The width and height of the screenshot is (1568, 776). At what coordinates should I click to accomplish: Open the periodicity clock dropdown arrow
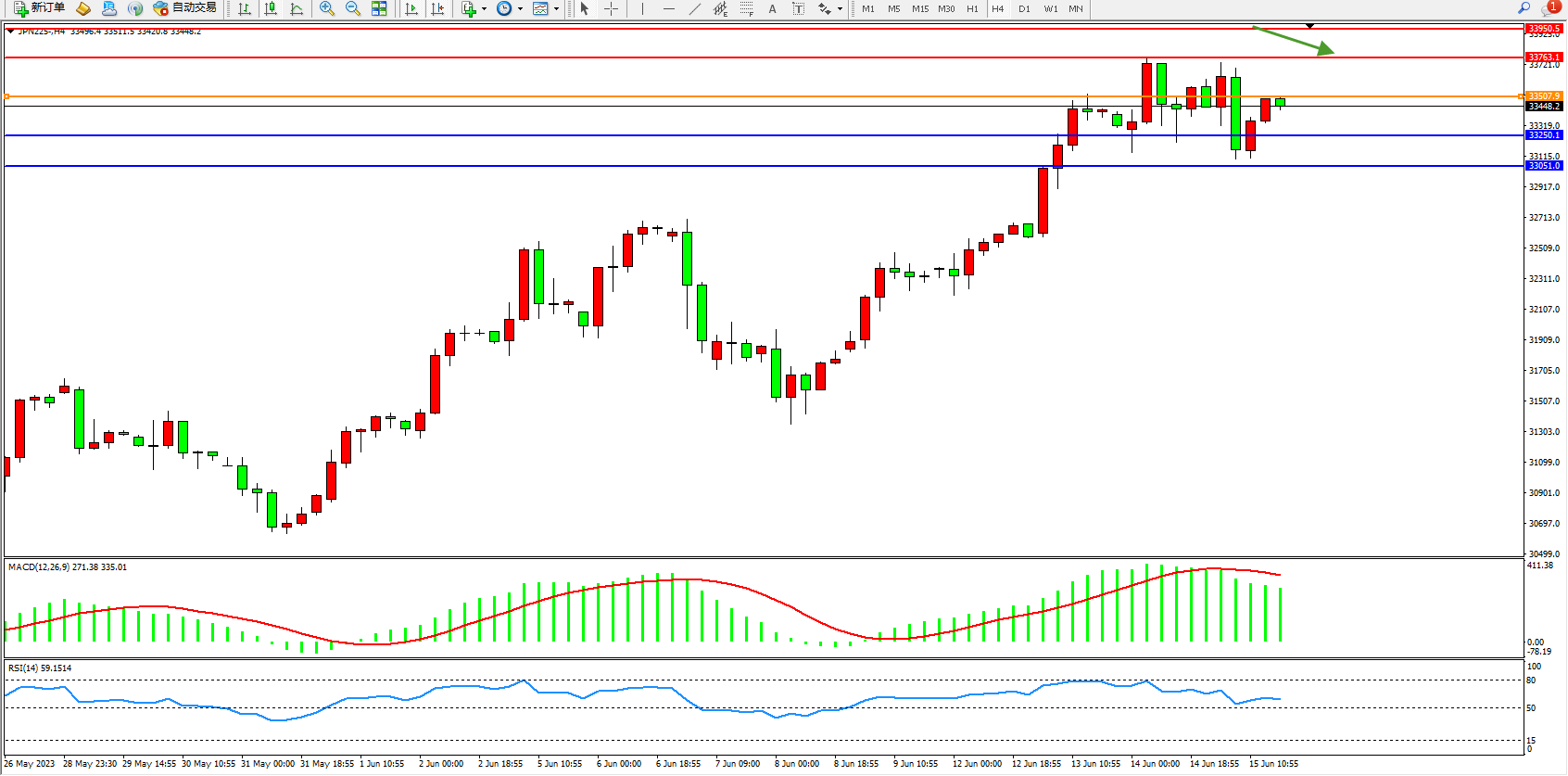[520, 9]
